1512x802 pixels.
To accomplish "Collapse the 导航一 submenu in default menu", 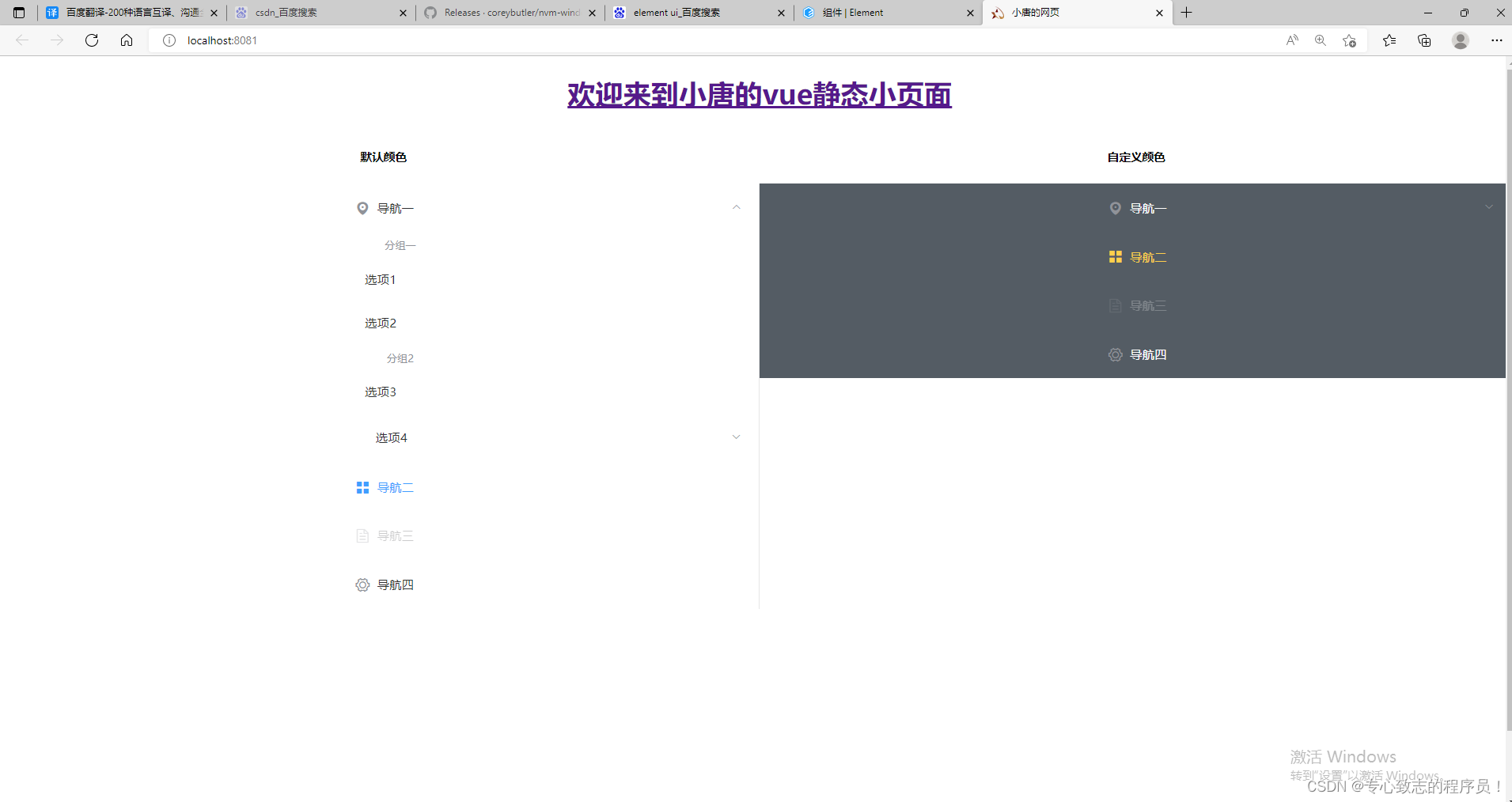I will coord(737,208).
